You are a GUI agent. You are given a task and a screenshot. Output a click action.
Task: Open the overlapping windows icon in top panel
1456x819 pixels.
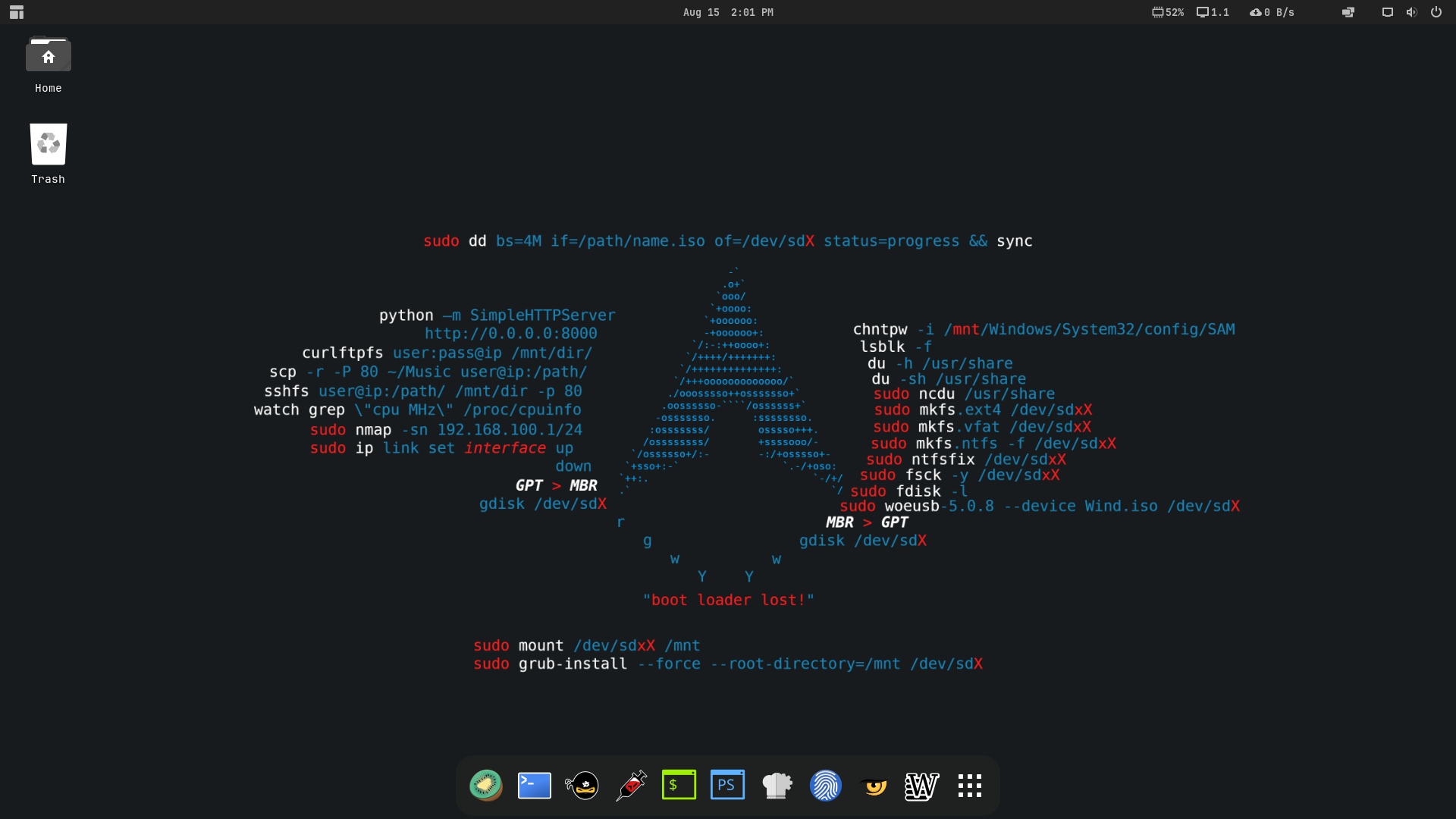click(1348, 12)
